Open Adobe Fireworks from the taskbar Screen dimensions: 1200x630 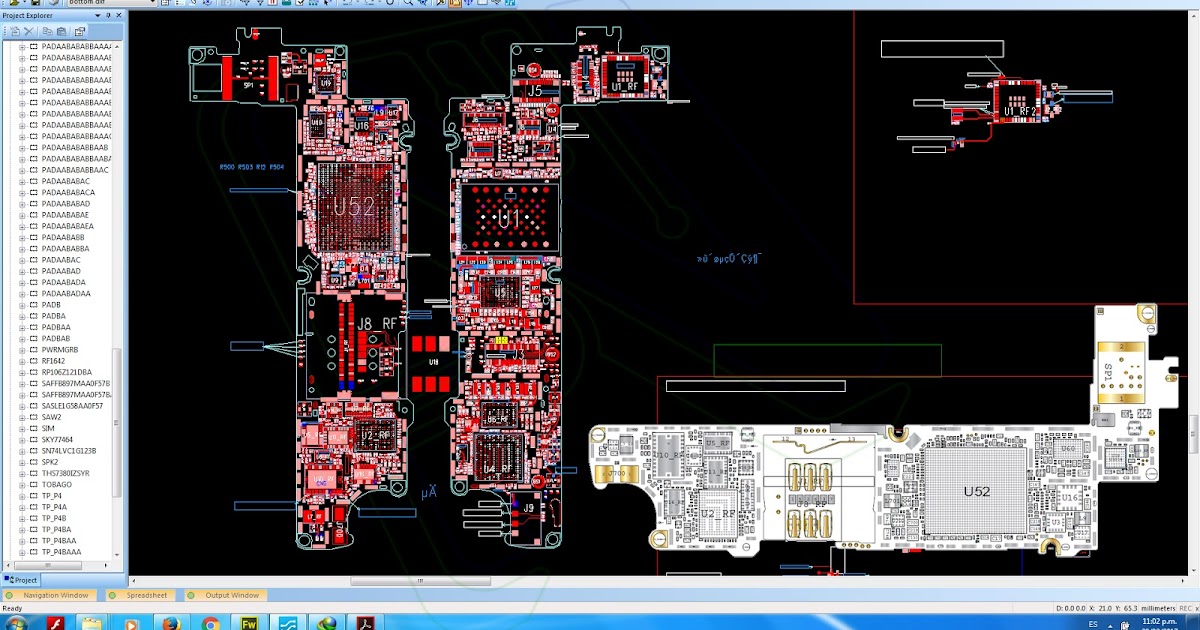point(248,622)
